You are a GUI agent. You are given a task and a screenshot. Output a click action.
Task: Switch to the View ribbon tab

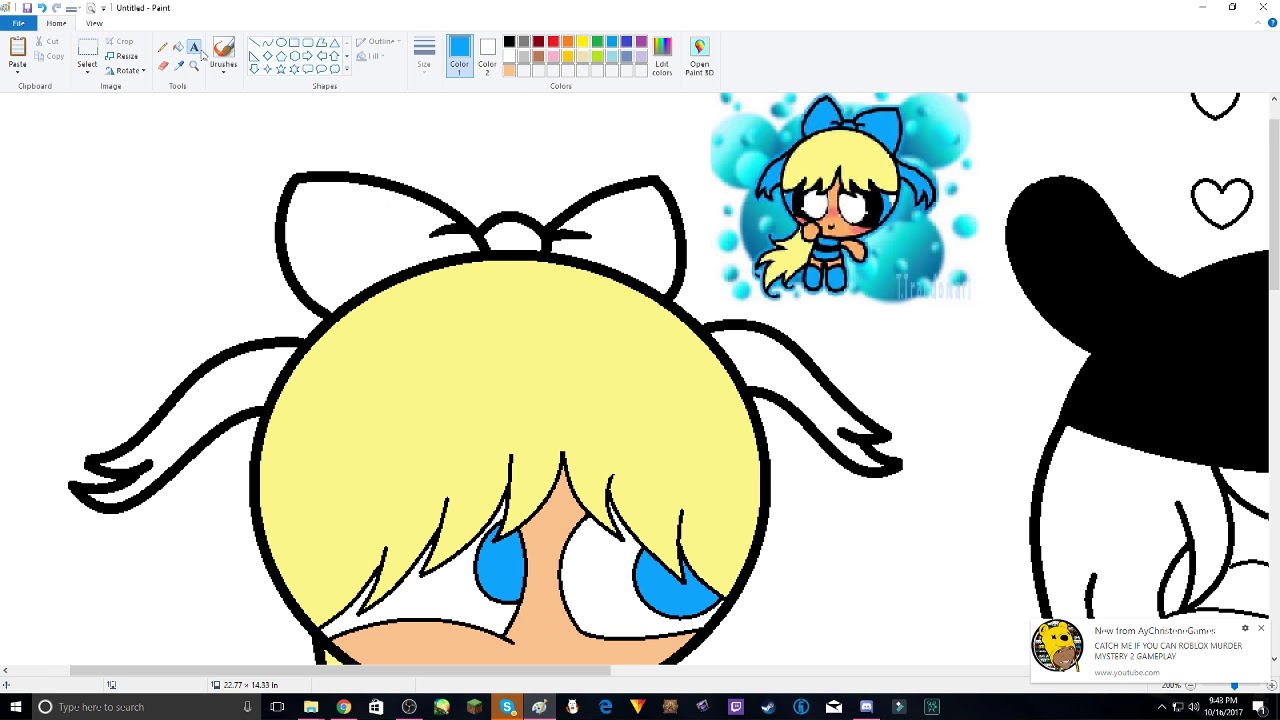click(x=94, y=23)
